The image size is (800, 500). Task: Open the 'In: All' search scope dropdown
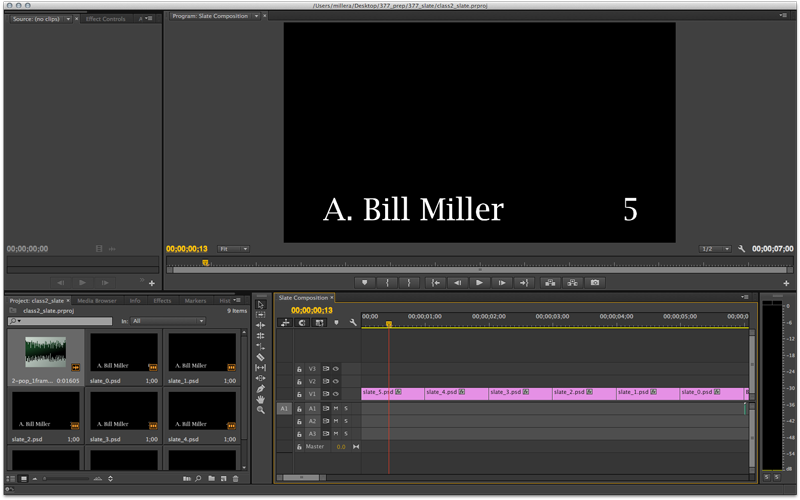[x=168, y=321]
